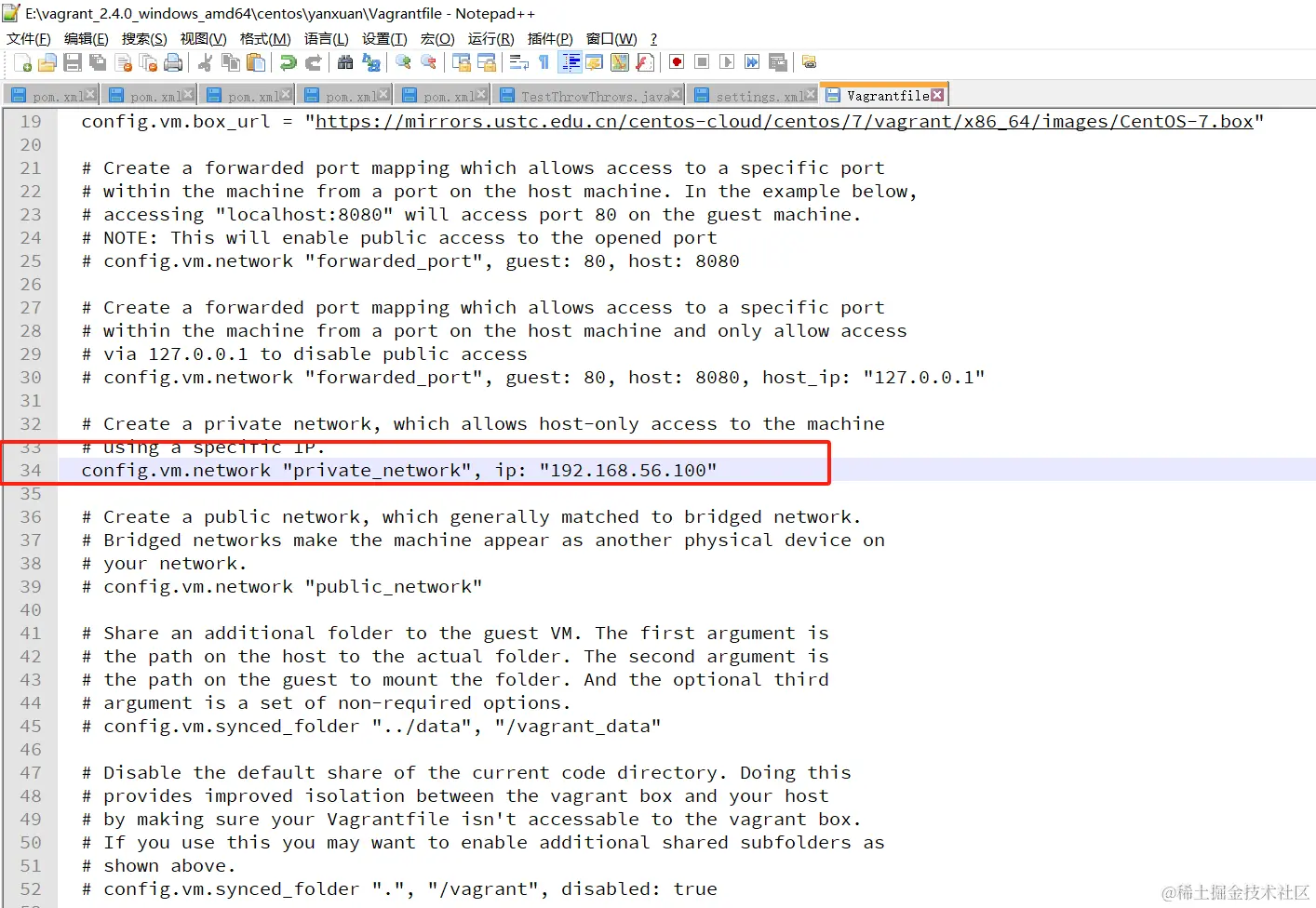The width and height of the screenshot is (1316, 908).
Task: Open the 格式(M) menu
Action: (x=265, y=38)
